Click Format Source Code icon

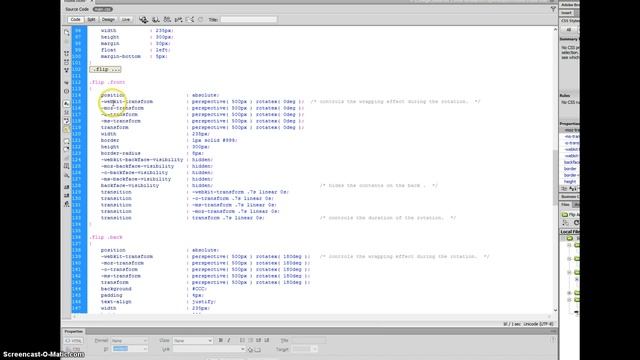click(67, 204)
